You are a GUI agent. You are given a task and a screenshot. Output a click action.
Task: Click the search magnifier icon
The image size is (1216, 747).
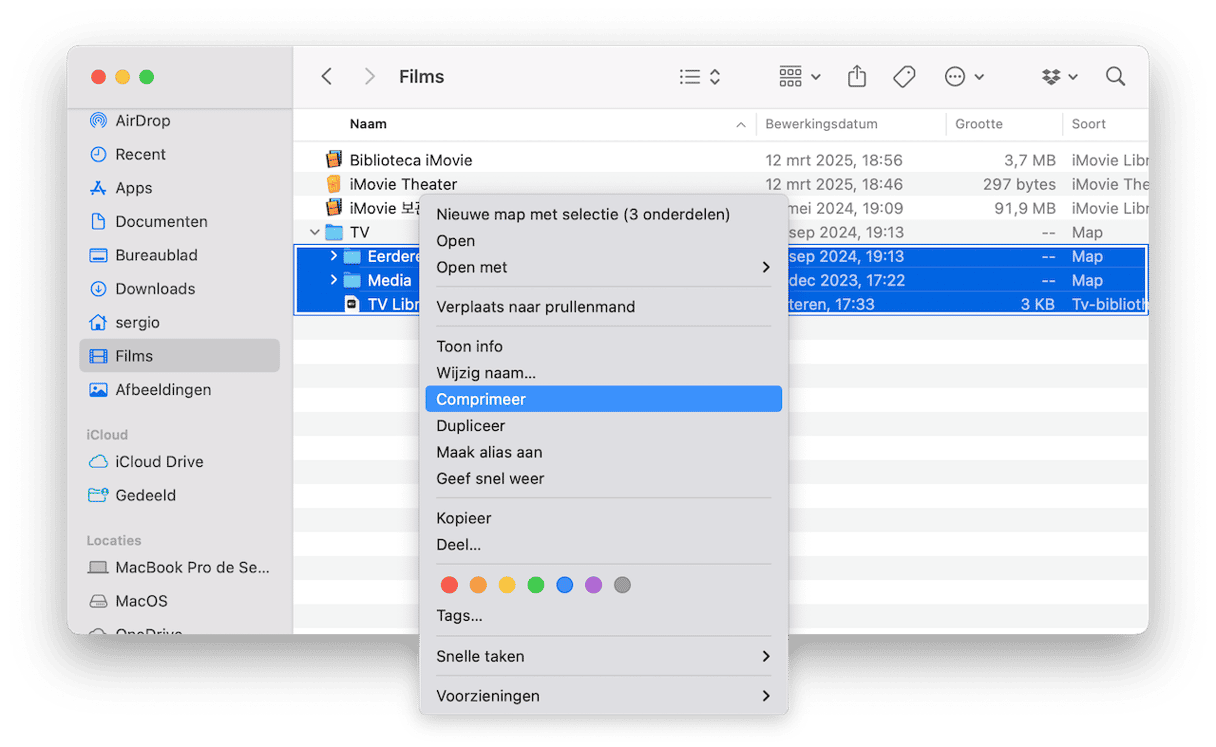point(1115,77)
